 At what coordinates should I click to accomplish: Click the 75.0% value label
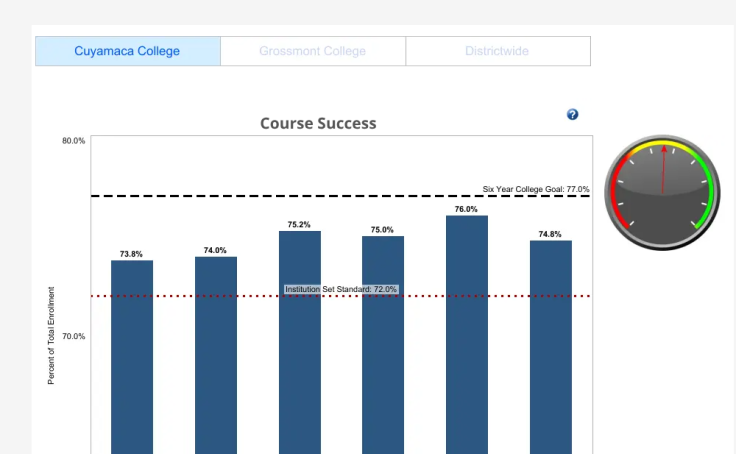[x=382, y=230]
